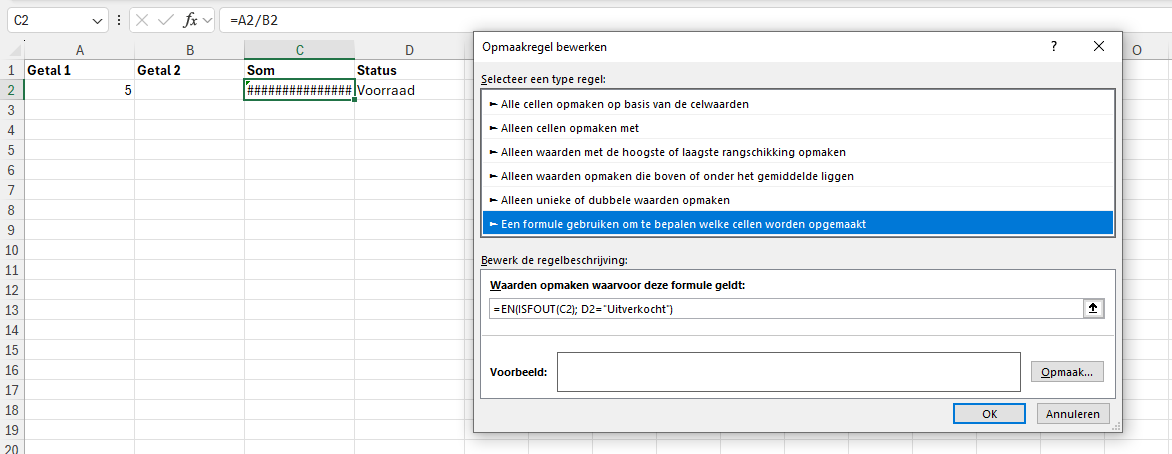1172x454 pixels.
Task: Collapse dialog with the range selector icon
Action: pyautogui.click(x=1094, y=308)
